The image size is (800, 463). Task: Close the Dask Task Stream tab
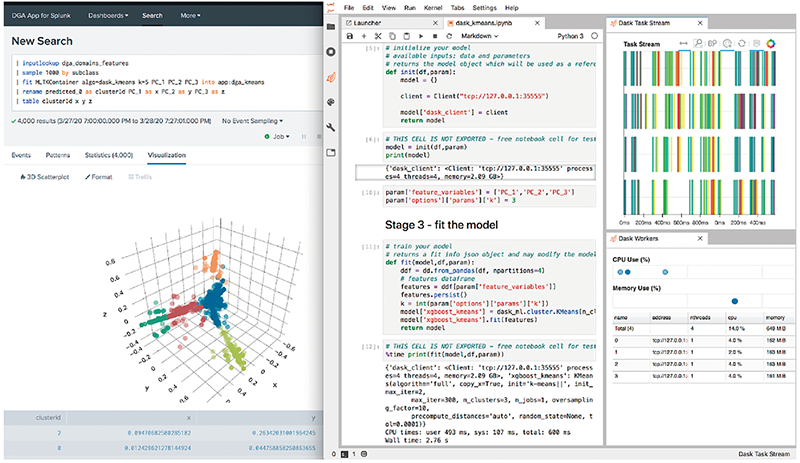point(698,21)
